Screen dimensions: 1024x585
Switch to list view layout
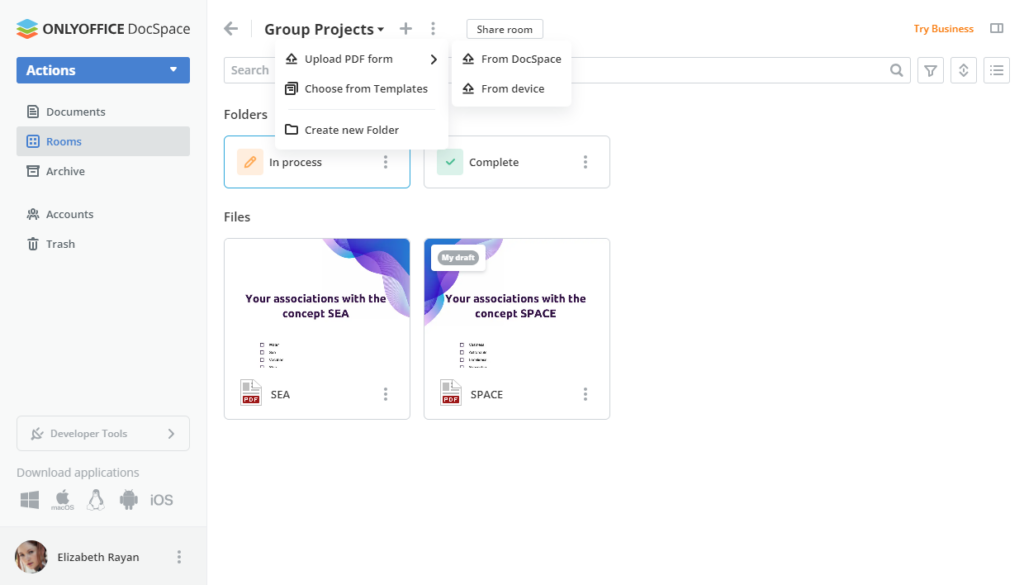pyautogui.click(x=996, y=70)
